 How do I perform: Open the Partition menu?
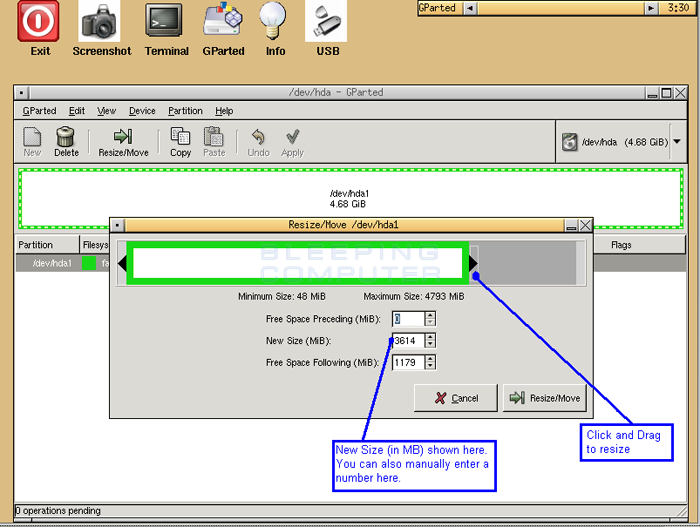[185, 111]
